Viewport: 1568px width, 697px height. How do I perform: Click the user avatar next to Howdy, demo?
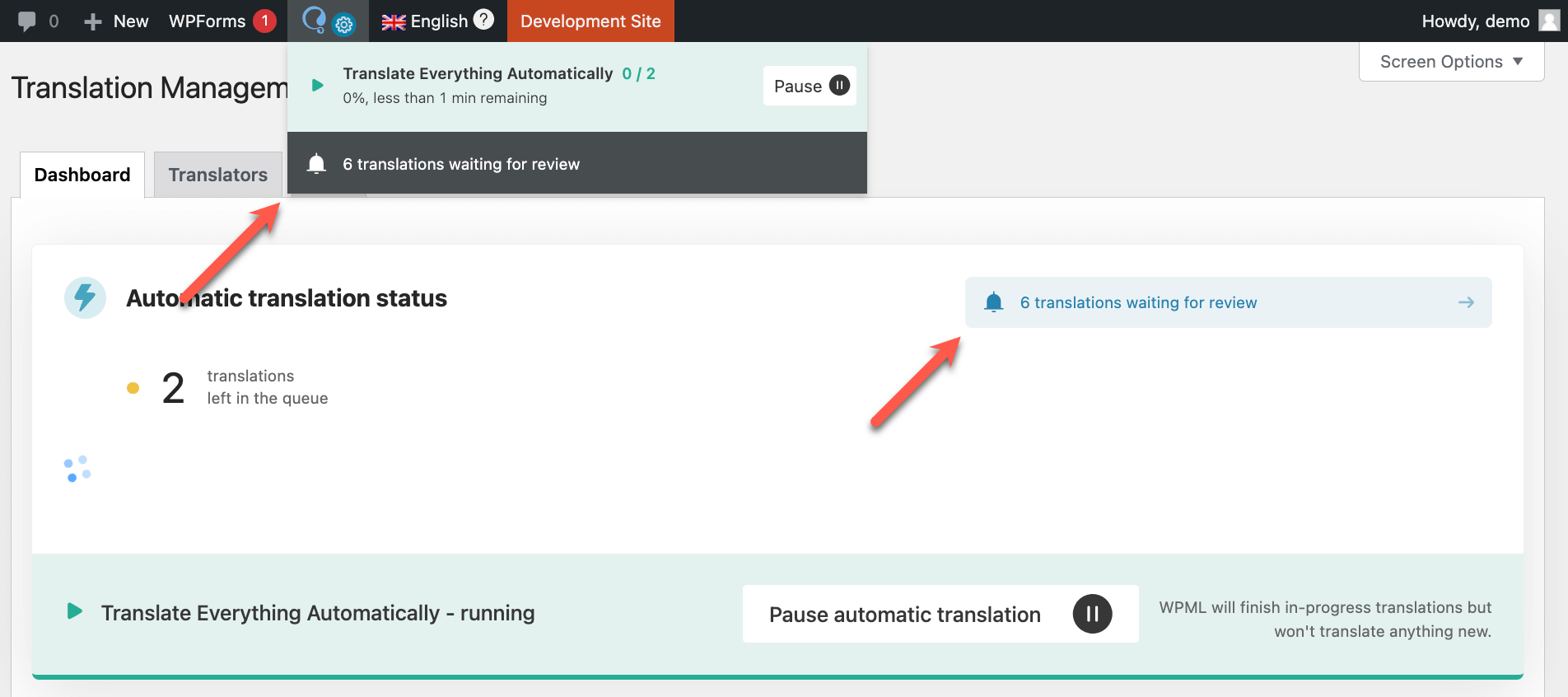pos(1549,21)
